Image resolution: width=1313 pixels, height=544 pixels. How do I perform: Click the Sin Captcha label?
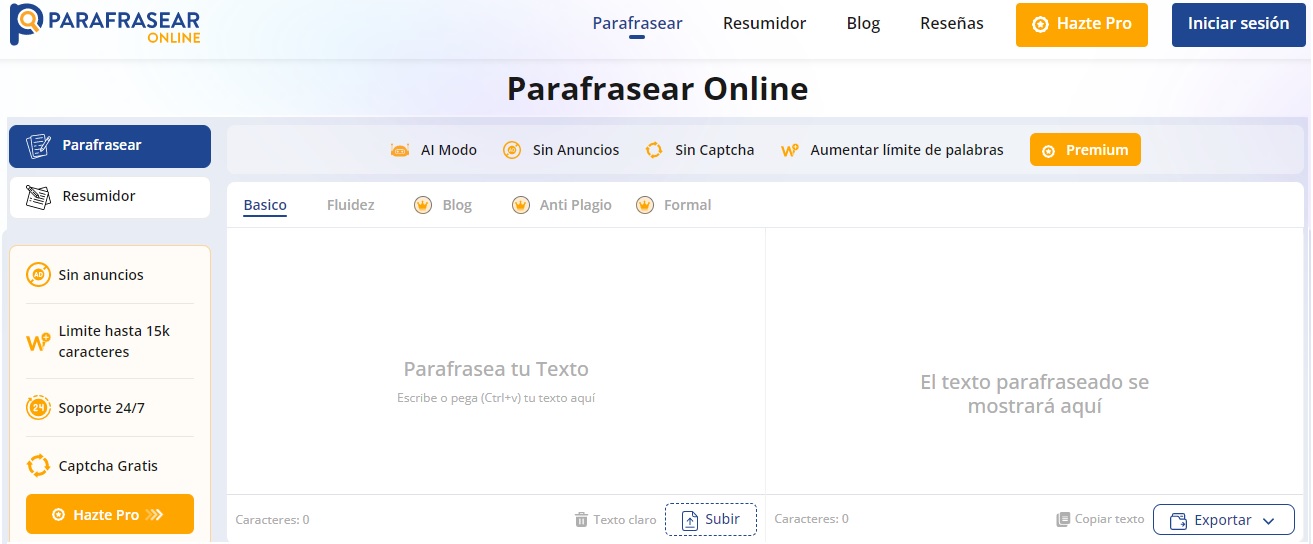(x=714, y=150)
